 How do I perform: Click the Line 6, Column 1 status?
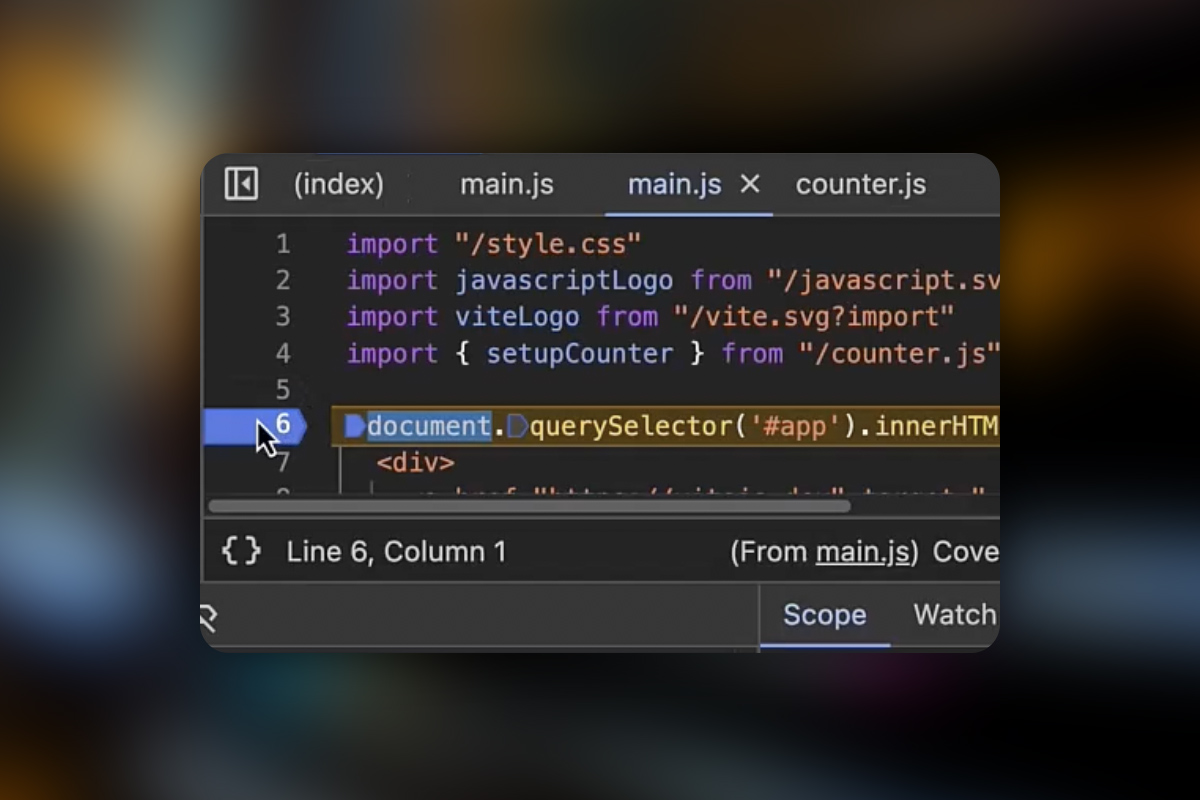pos(396,552)
